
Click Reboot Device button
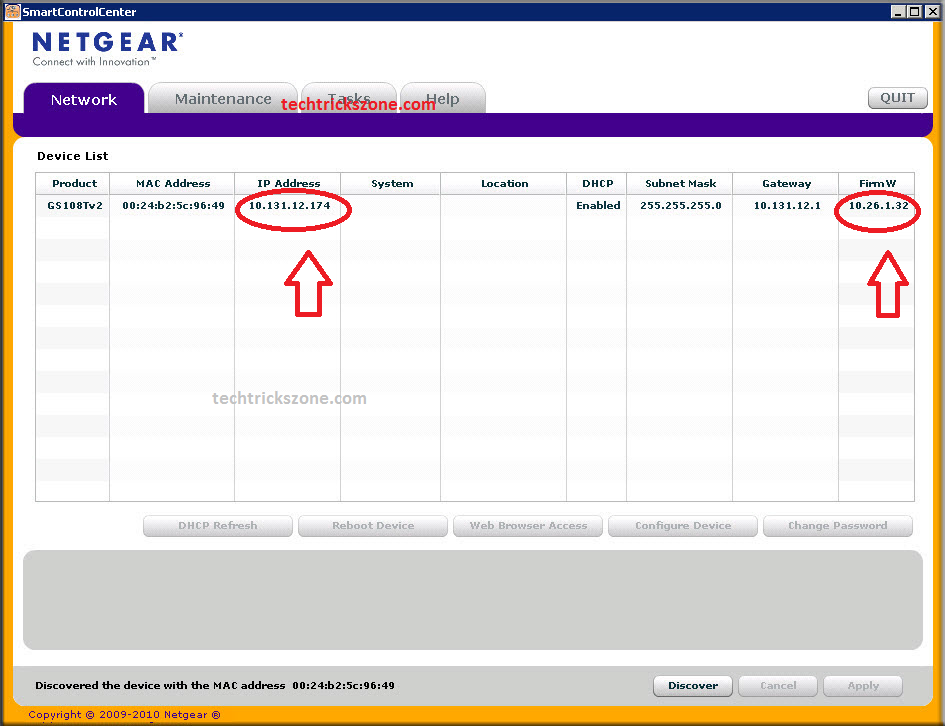373,525
